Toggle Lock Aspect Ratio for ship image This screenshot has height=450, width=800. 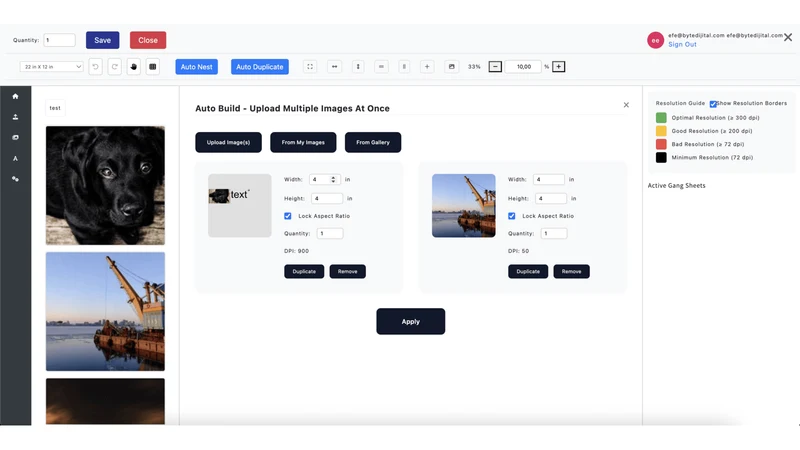[x=512, y=216]
